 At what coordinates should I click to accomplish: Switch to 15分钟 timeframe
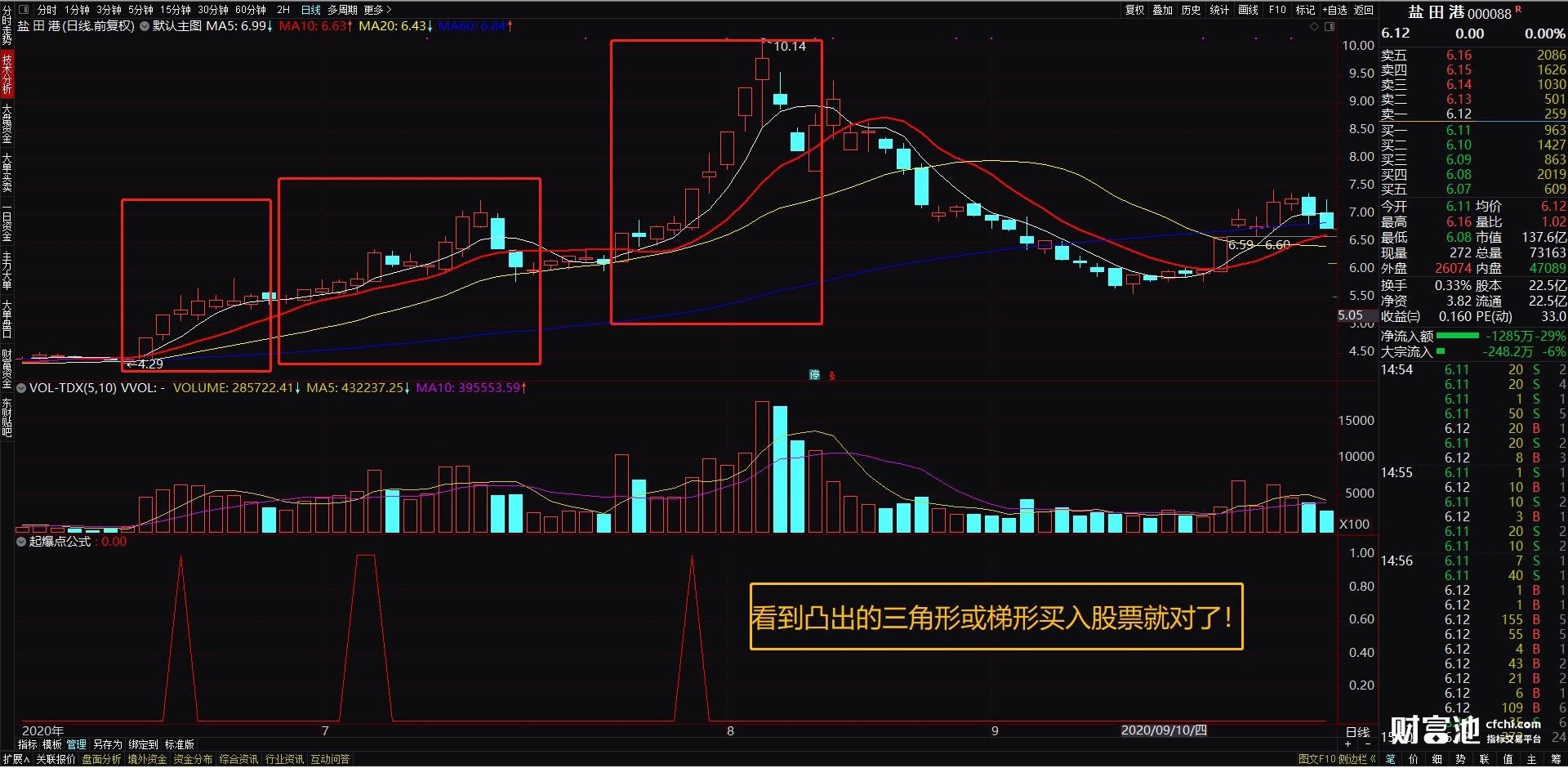(176, 10)
